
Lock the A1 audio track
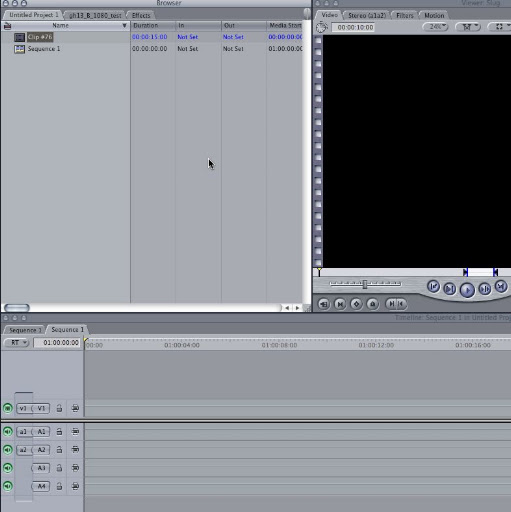(x=59, y=432)
